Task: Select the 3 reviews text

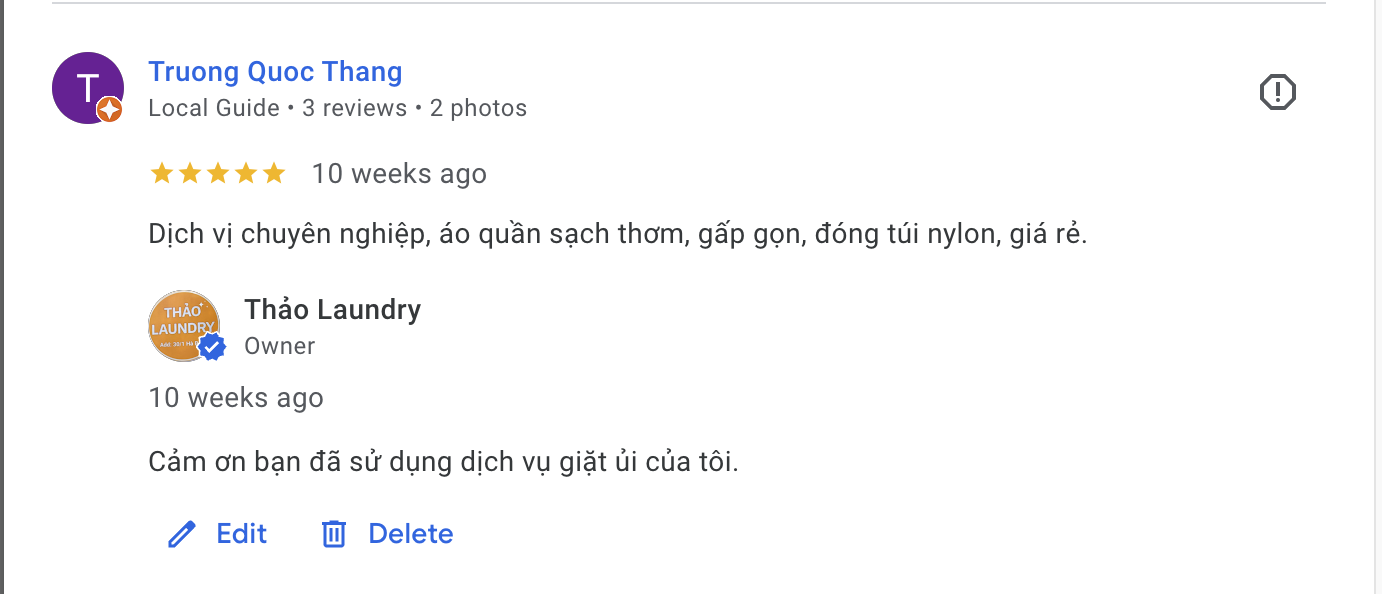Action: tap(353, 108)
